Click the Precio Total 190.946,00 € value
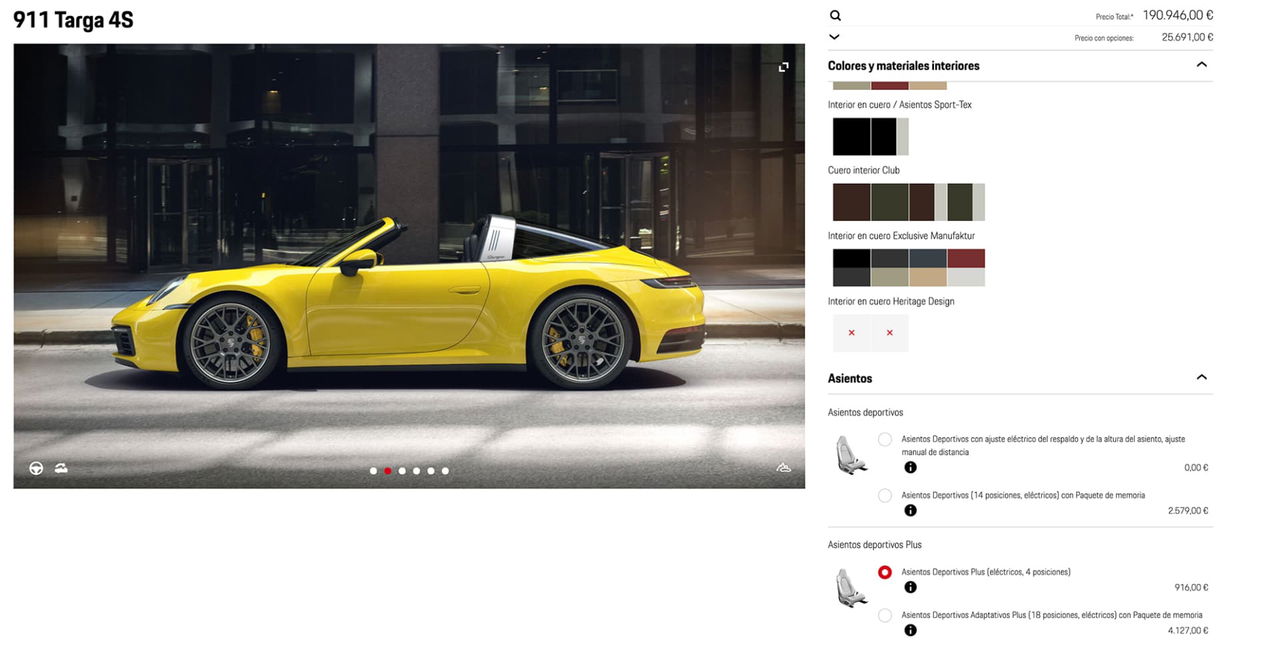Image resolution: width=1280 pixels, height=656 pixels. pyautogui.click(x=1178, y=15)
